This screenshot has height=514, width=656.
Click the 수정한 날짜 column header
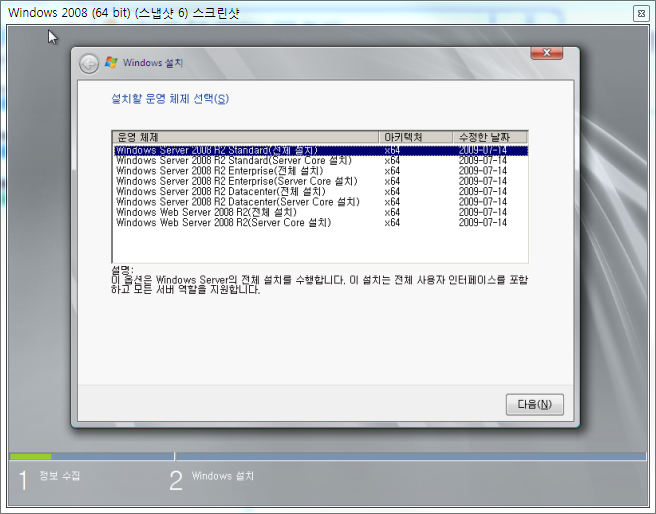pos(490,137)
